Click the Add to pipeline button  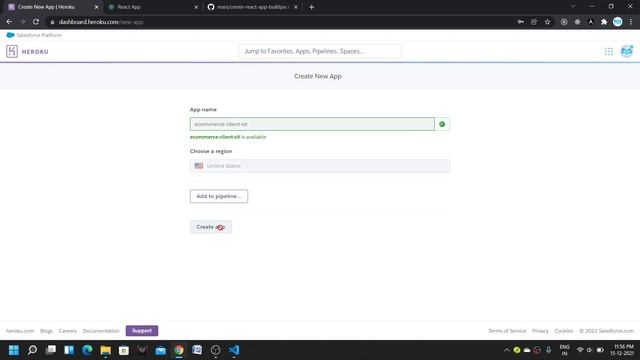(219, 196)
